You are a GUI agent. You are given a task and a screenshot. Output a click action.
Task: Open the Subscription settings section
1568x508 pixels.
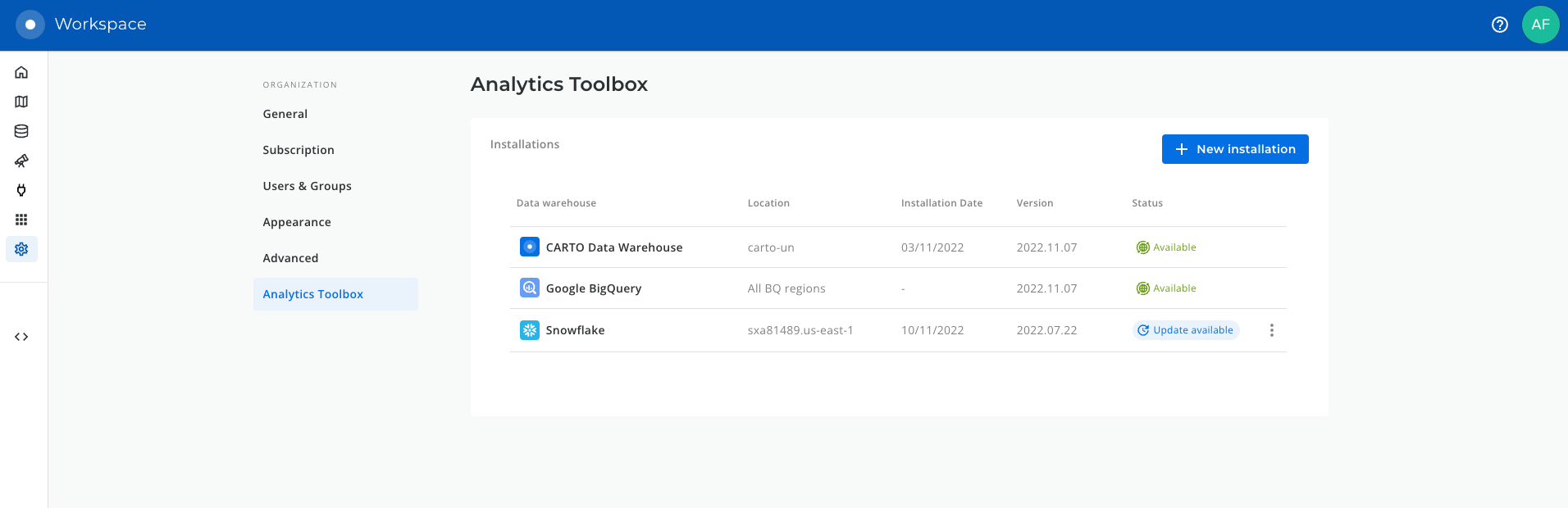click(299, 150)
